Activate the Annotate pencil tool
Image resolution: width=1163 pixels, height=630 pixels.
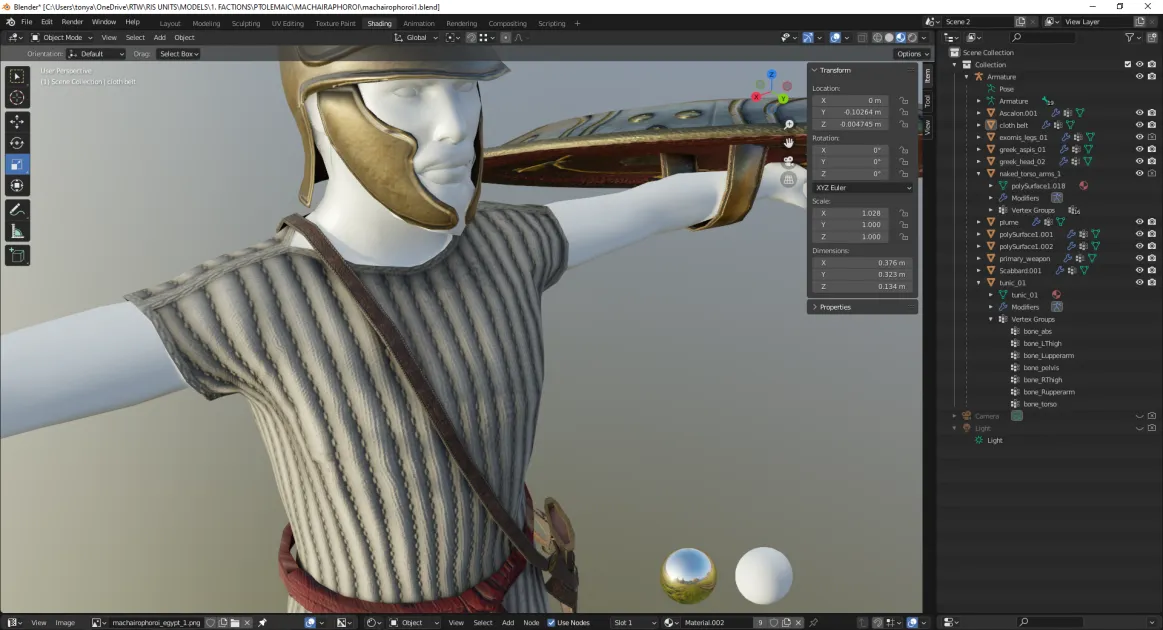click(x=17, y=210)
